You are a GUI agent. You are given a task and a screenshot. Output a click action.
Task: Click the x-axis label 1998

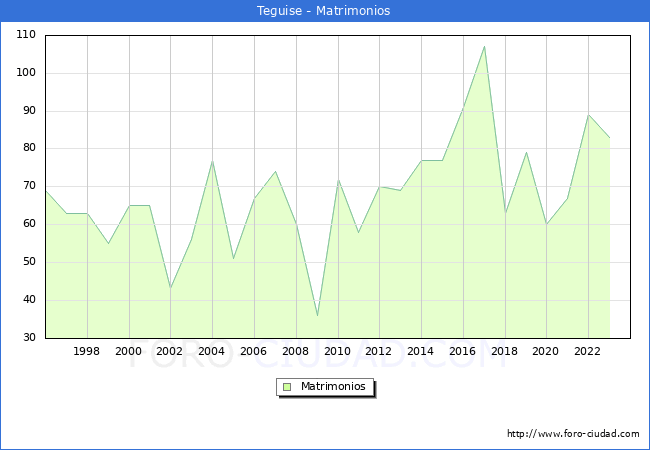point(86,351)
